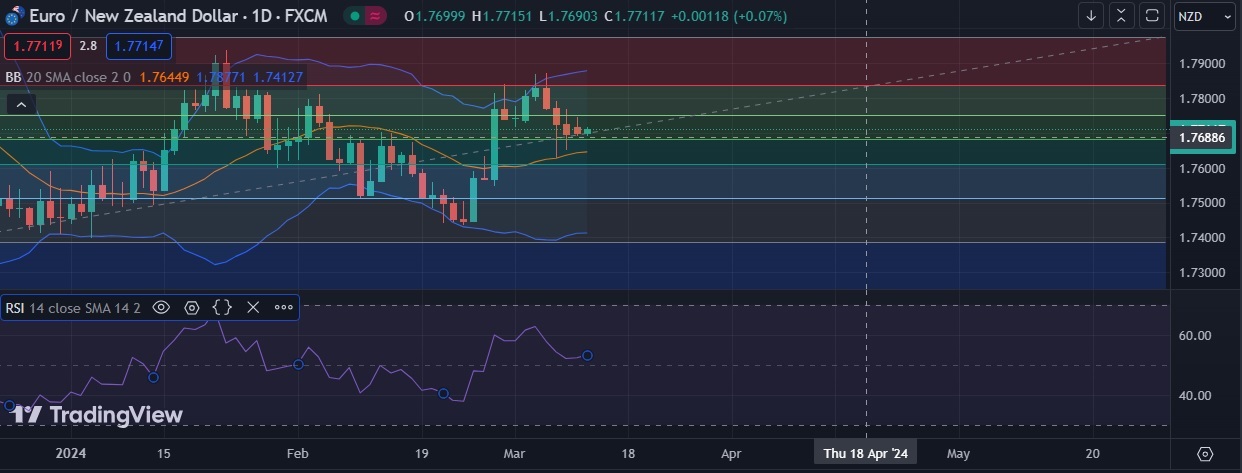Click the arrow-down button in top toolbar
The image size is (1242, 473).
[1091, 16]
